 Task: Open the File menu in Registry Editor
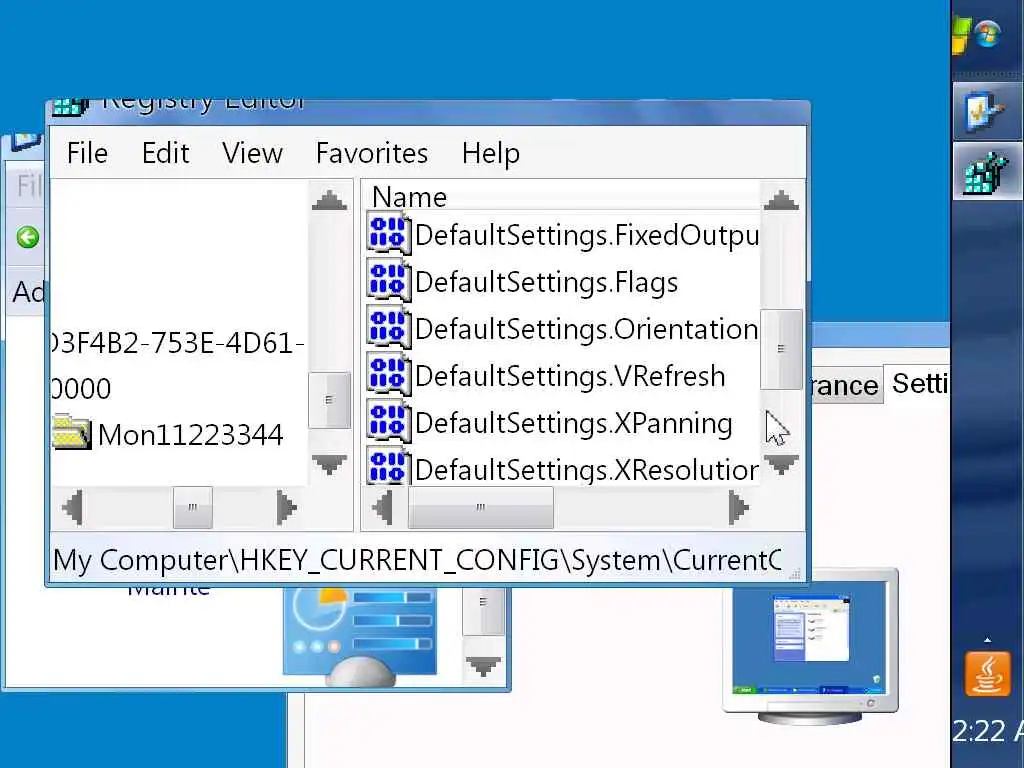[87, 153]
